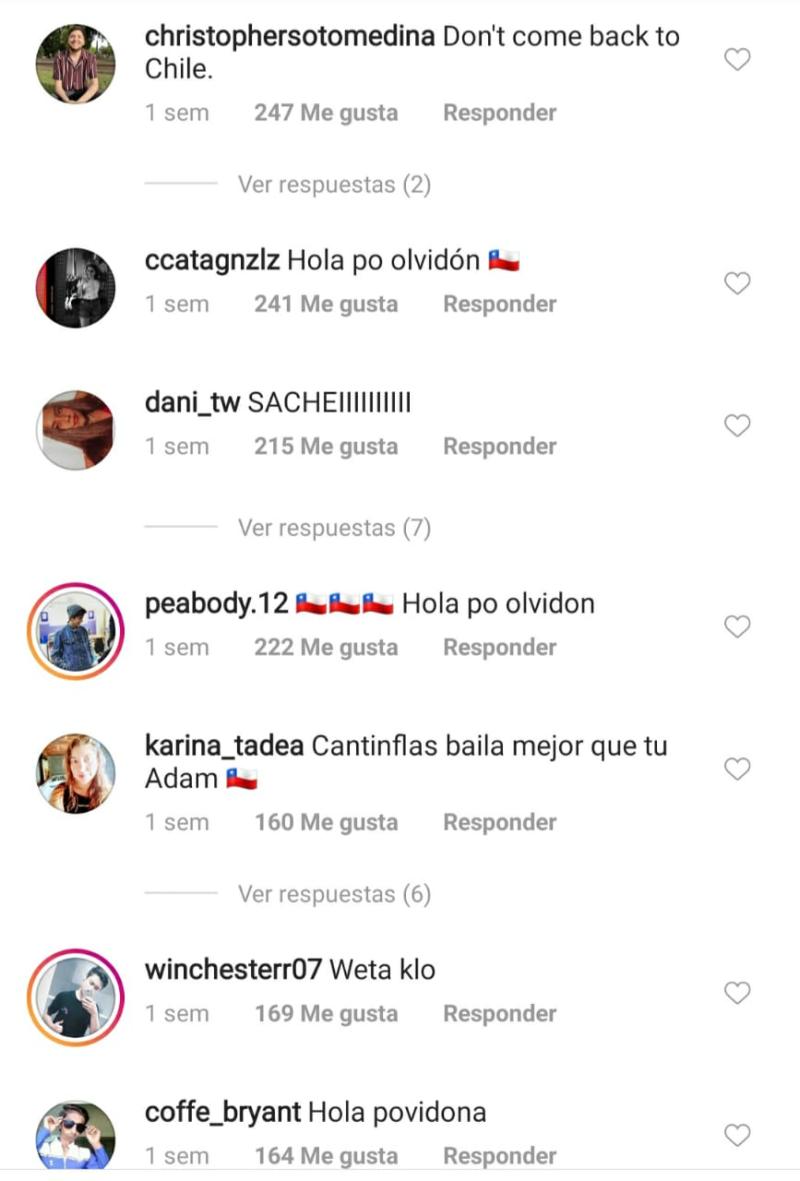Expand the 7 replies under dani_tw's comment
The image size is (800, 1181).
334,528
